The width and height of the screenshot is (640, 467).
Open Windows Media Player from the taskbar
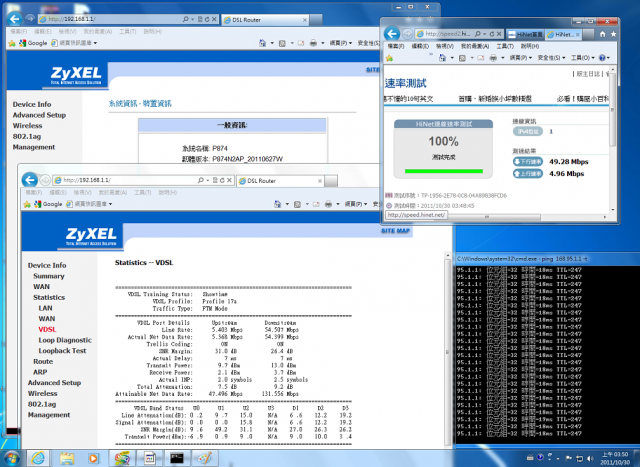[93, 458]
